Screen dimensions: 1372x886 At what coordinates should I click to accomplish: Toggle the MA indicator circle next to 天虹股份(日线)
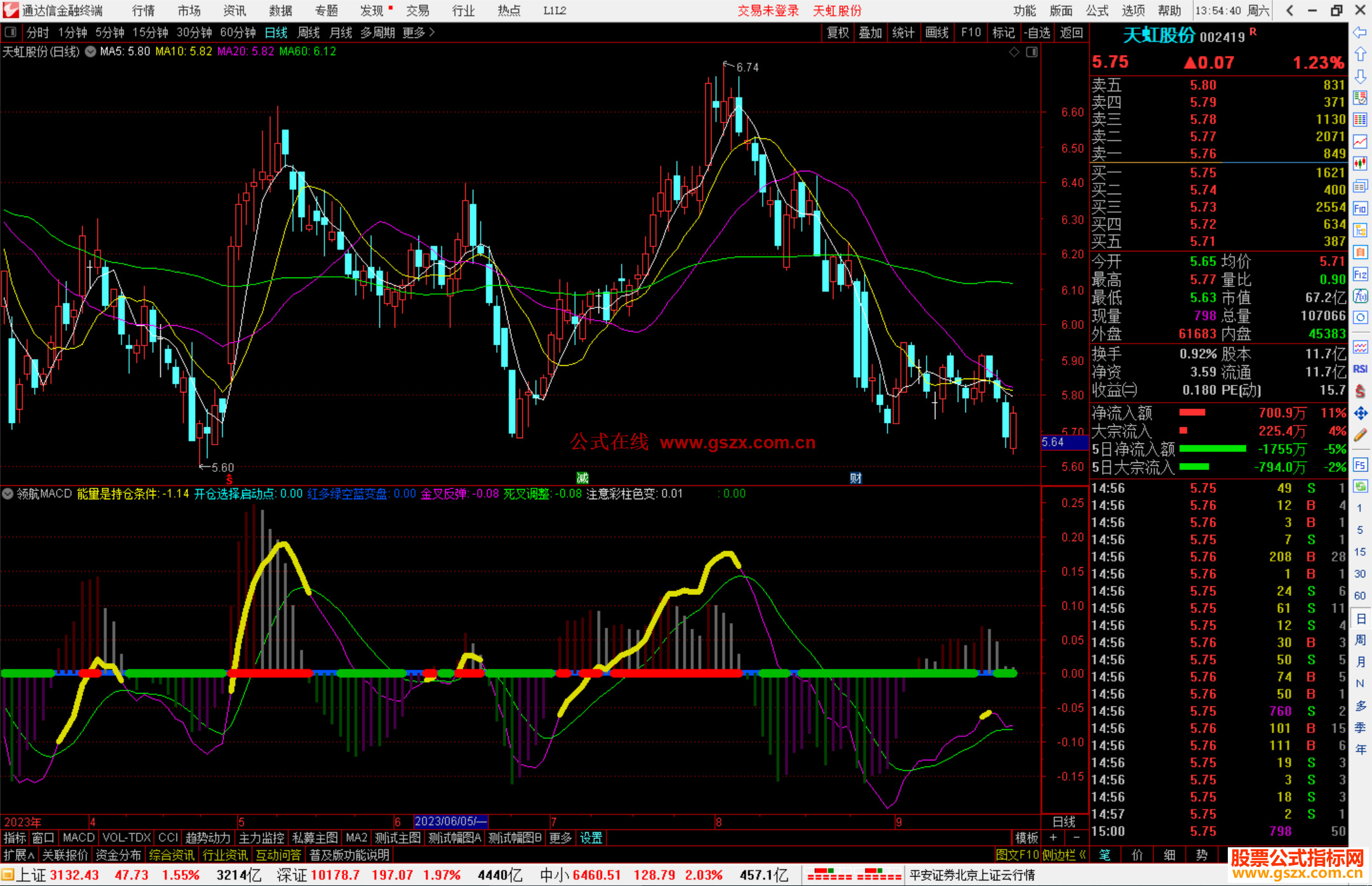click(91, 51)
